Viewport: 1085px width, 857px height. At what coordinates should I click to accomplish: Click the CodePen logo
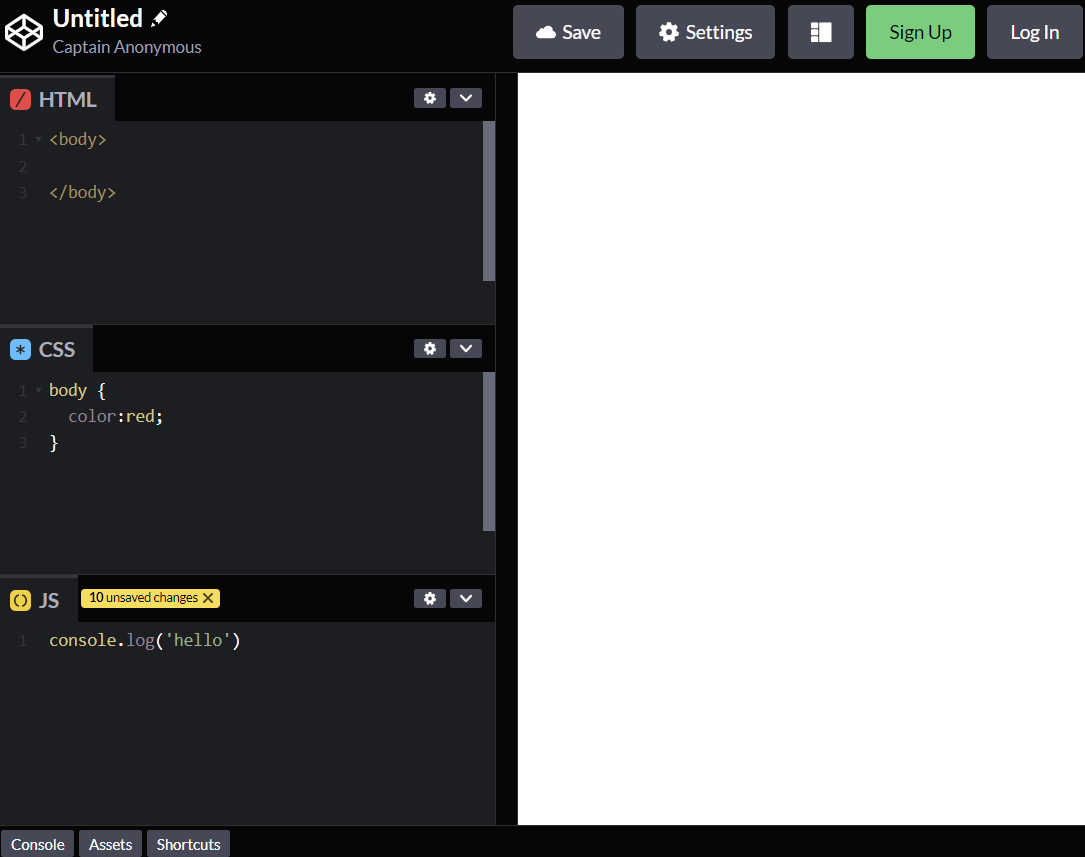click(23, 31)
